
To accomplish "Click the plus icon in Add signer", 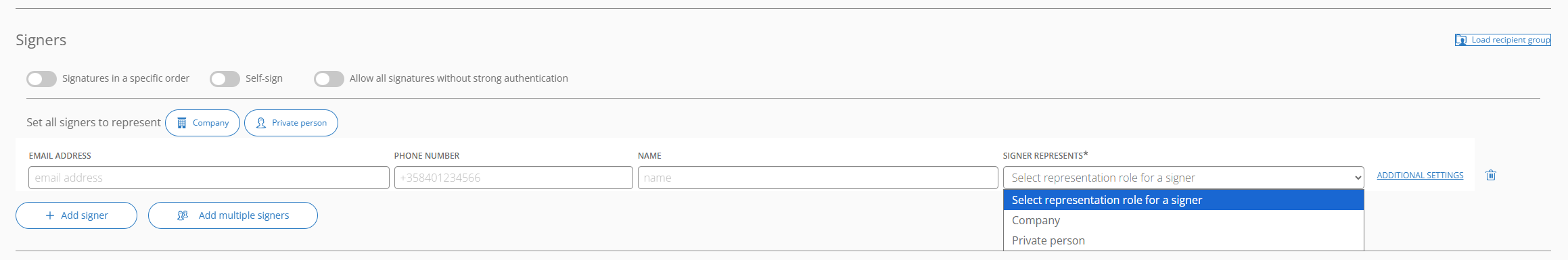I will click(x=49, y=215).
